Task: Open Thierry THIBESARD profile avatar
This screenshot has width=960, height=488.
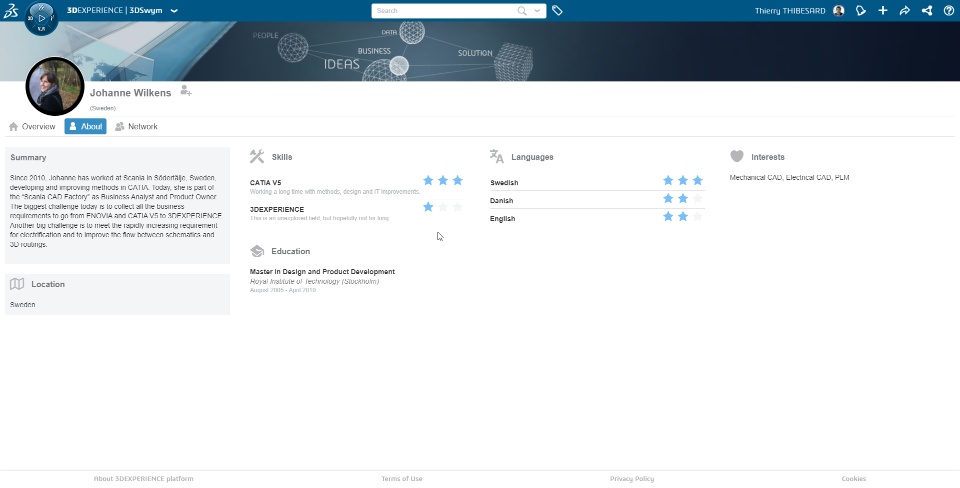Action: tap(839, 10)
